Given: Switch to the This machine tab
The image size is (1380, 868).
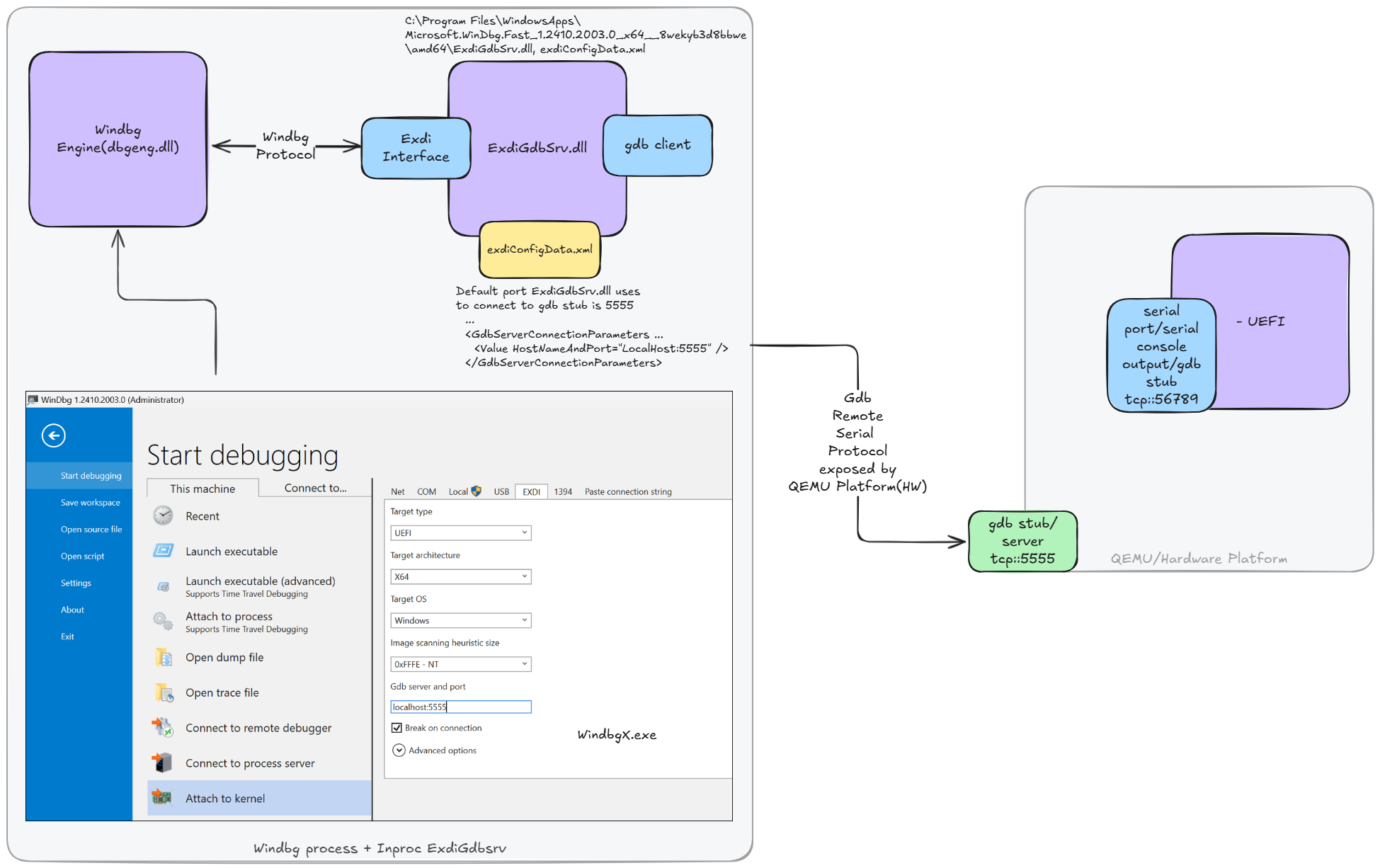Looking at the screenshot, I should coord(203,489).
